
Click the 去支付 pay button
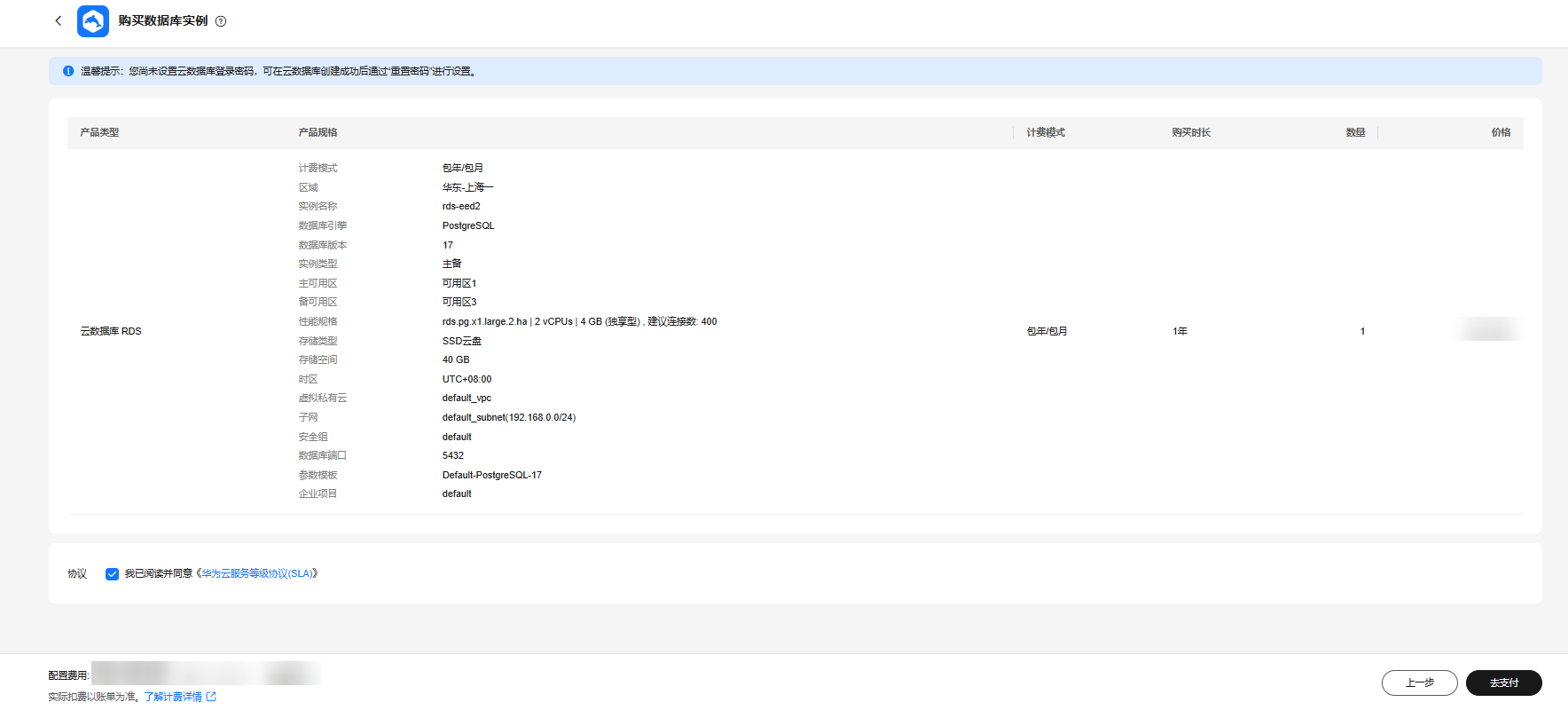1503,682
